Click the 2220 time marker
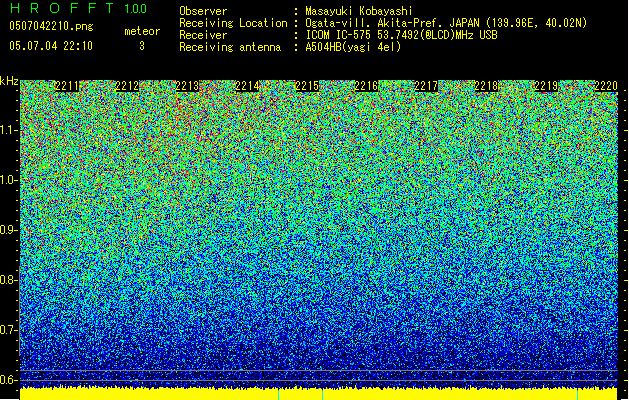 (606, 86)
